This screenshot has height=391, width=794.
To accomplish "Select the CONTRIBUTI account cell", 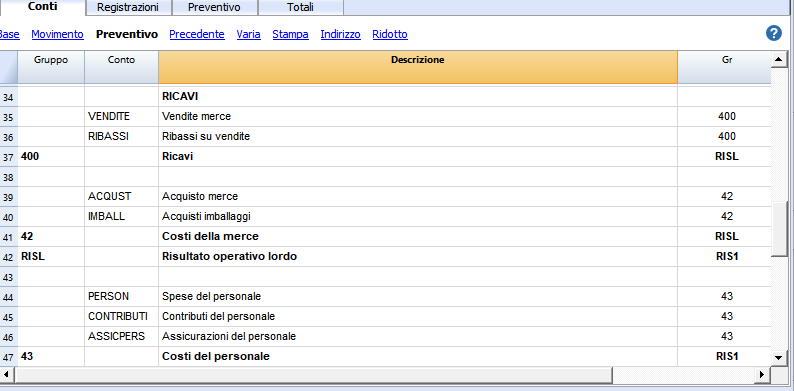I will point(122,317).
